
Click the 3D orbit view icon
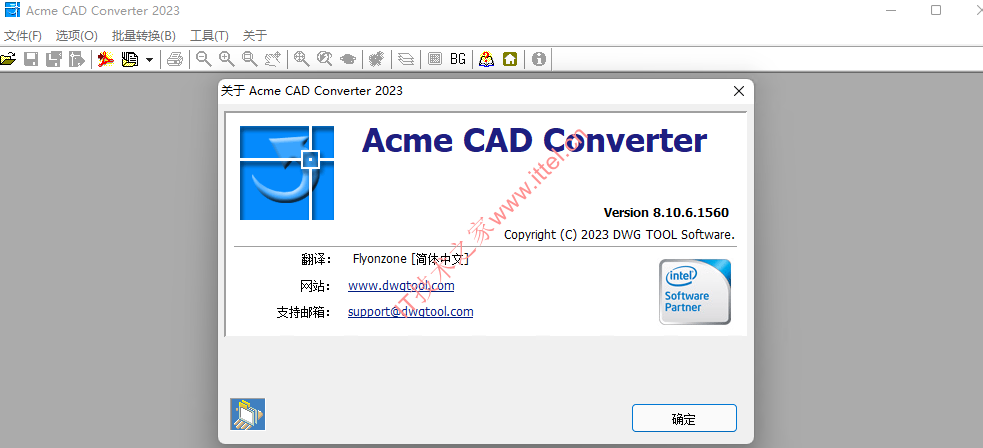pyautogui.click(x=348, y=60)
